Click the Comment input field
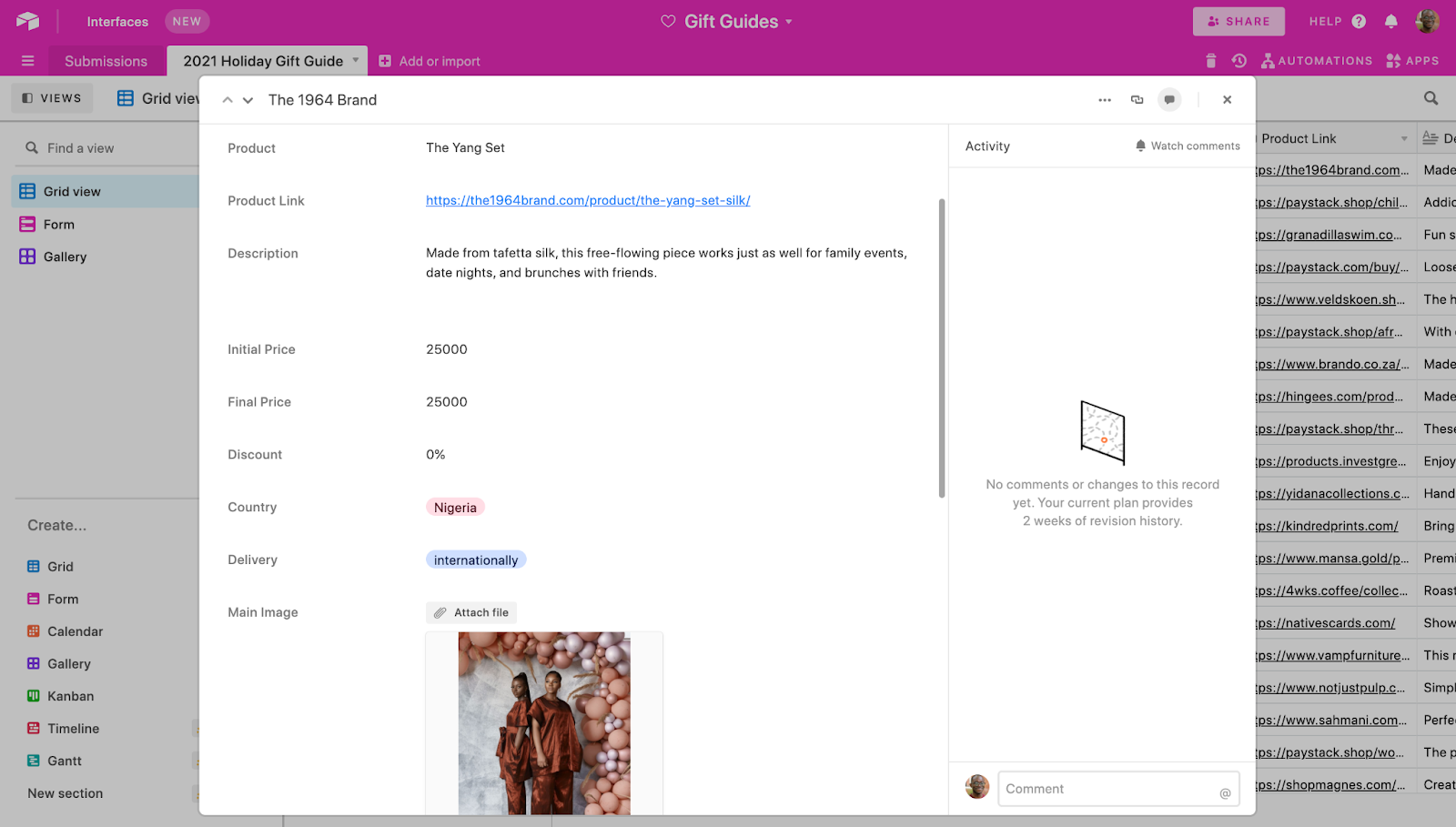Screen dimensions: 1456x827 [x=1118, y=789]
